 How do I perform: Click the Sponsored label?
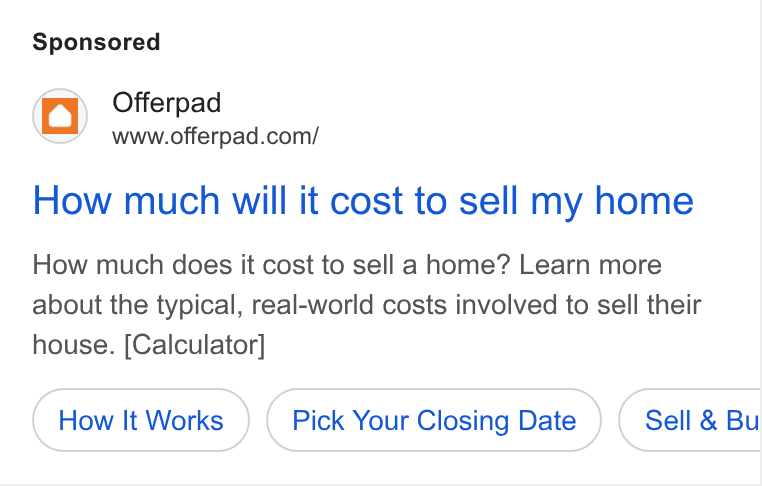96,42
